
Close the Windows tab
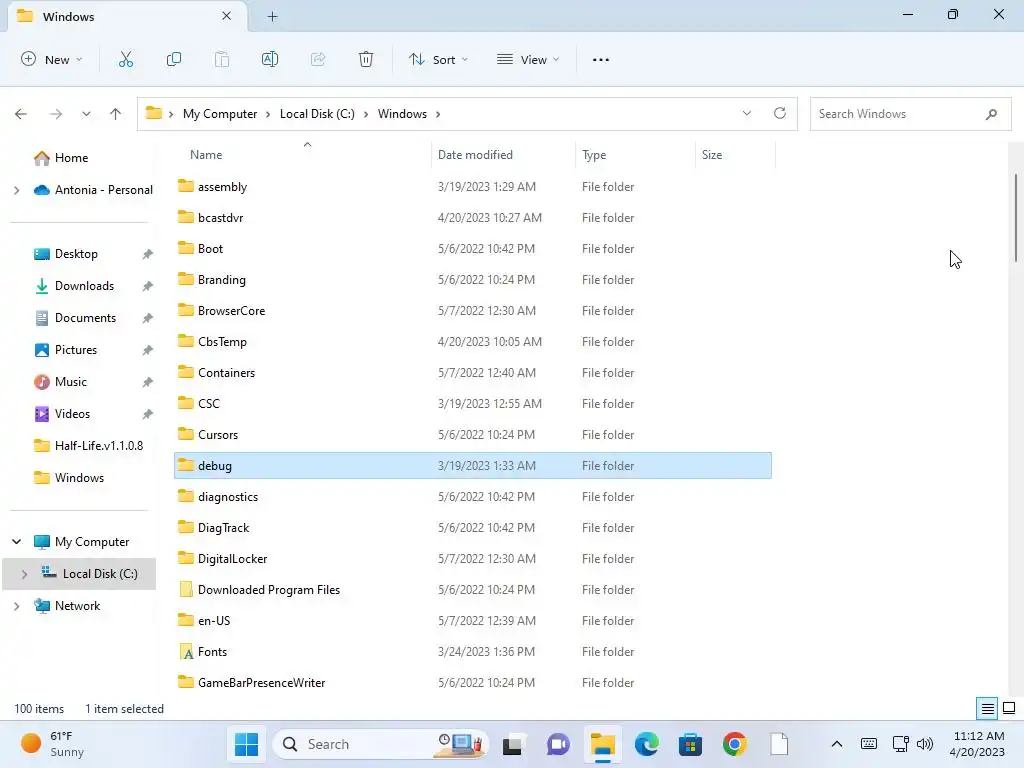pyautogui.click(x=227, y=16)
